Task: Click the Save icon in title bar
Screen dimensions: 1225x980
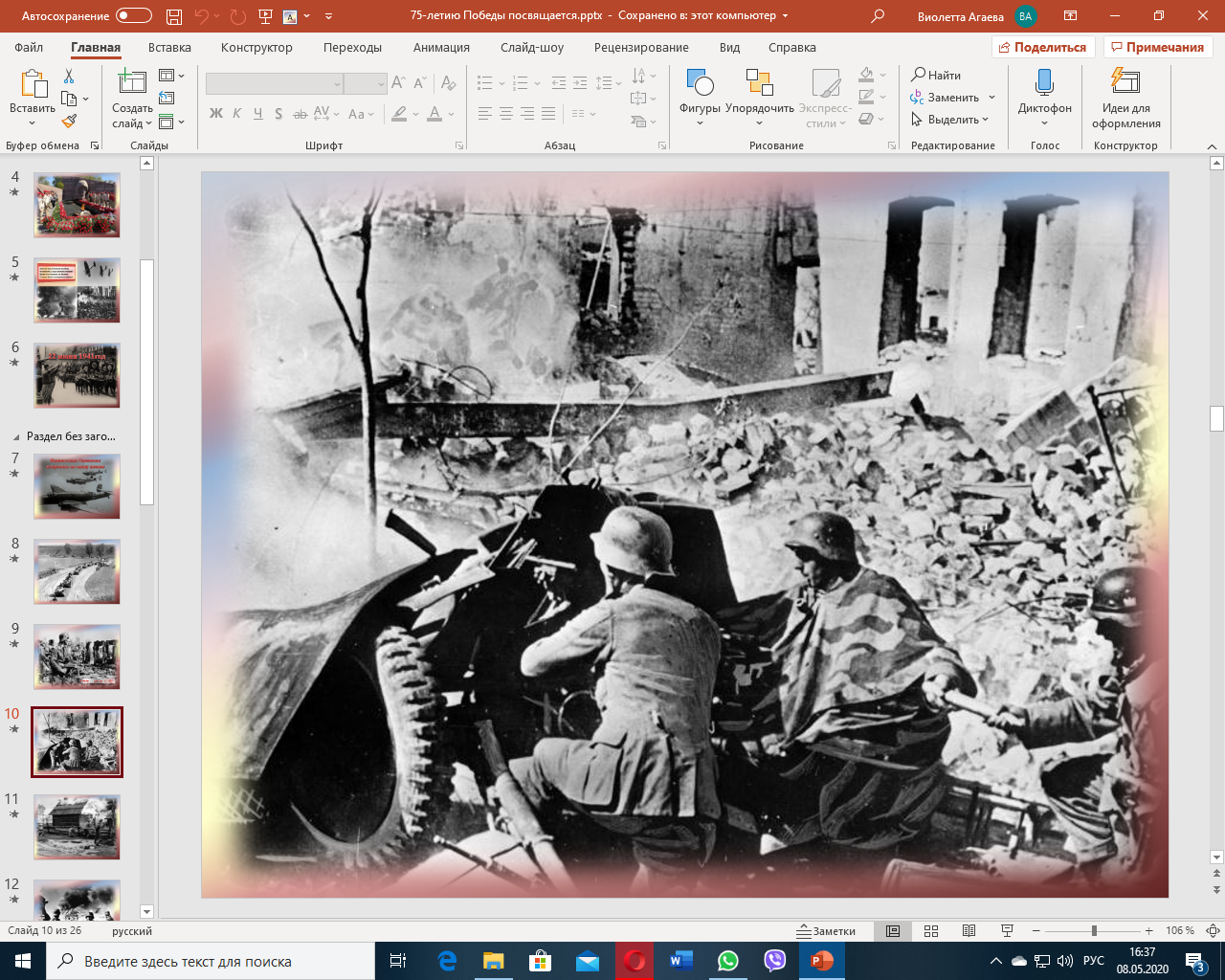Action: pyautogui.click(x=173, y=16)
